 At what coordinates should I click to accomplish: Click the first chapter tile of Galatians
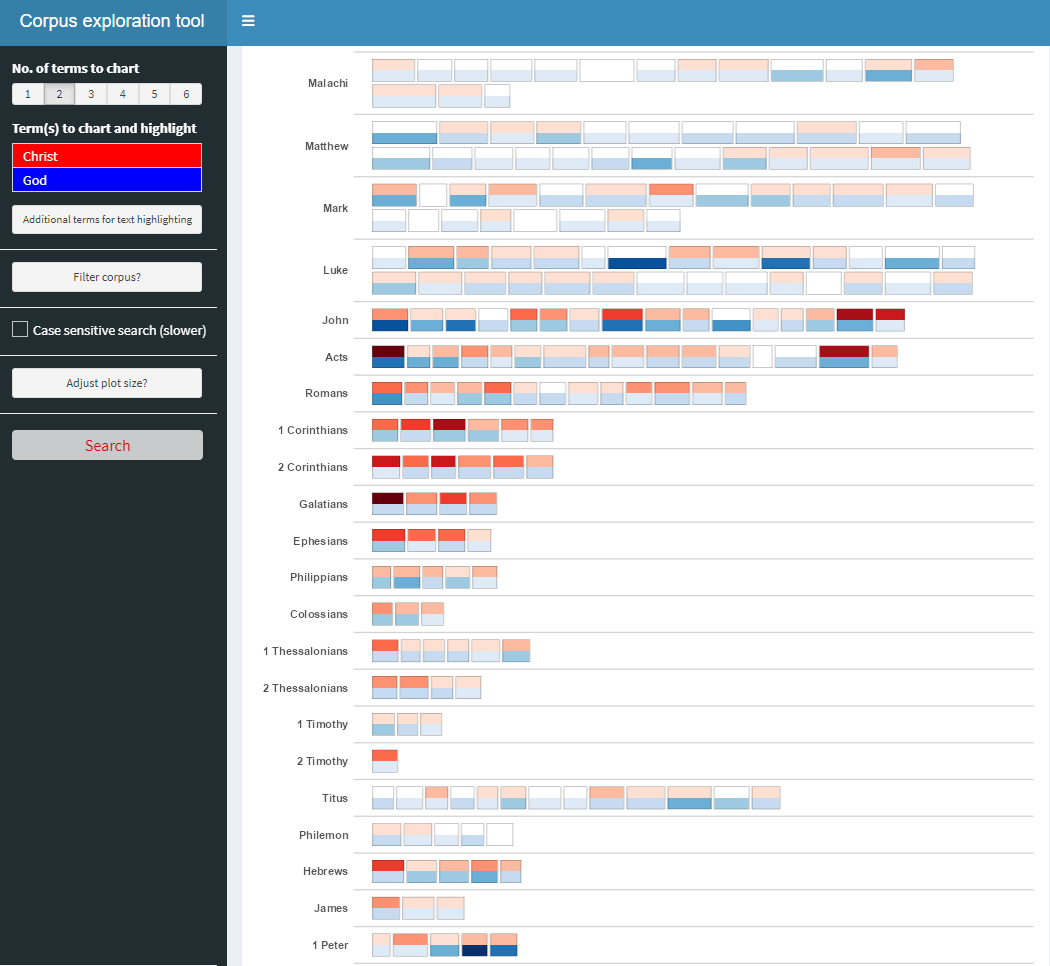pos(388,503)
